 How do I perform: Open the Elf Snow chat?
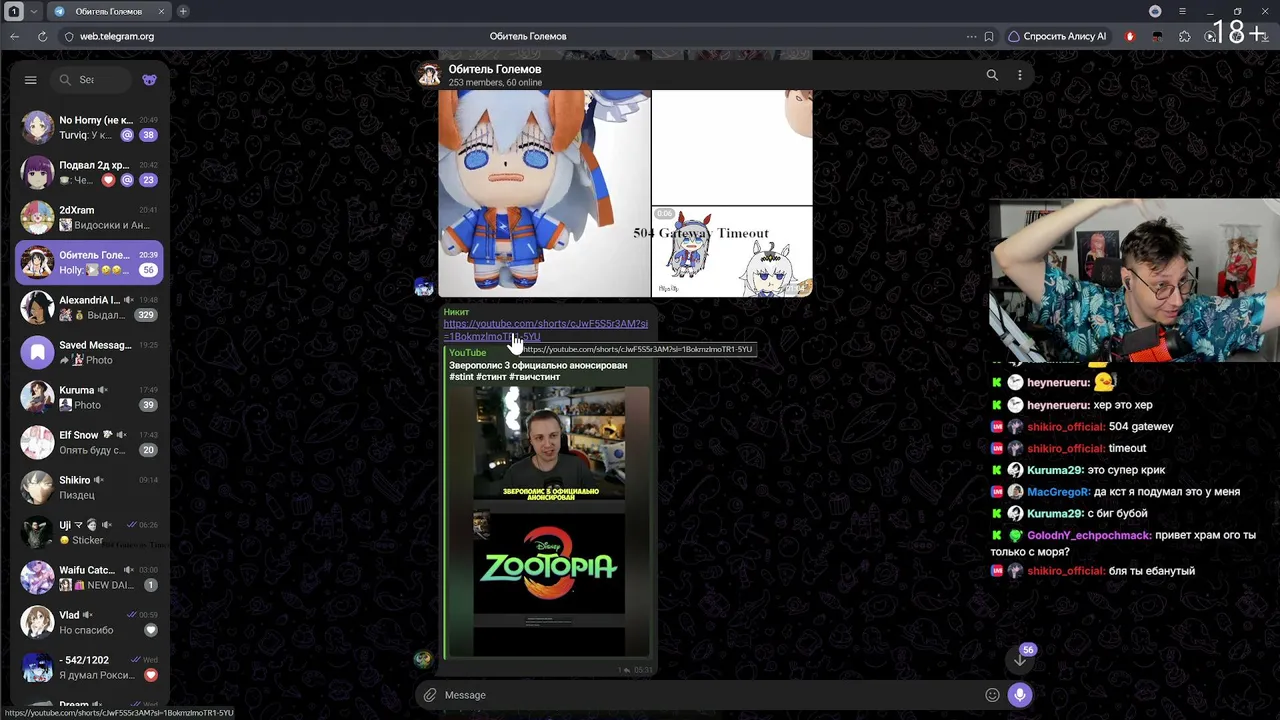click(90, 442)
